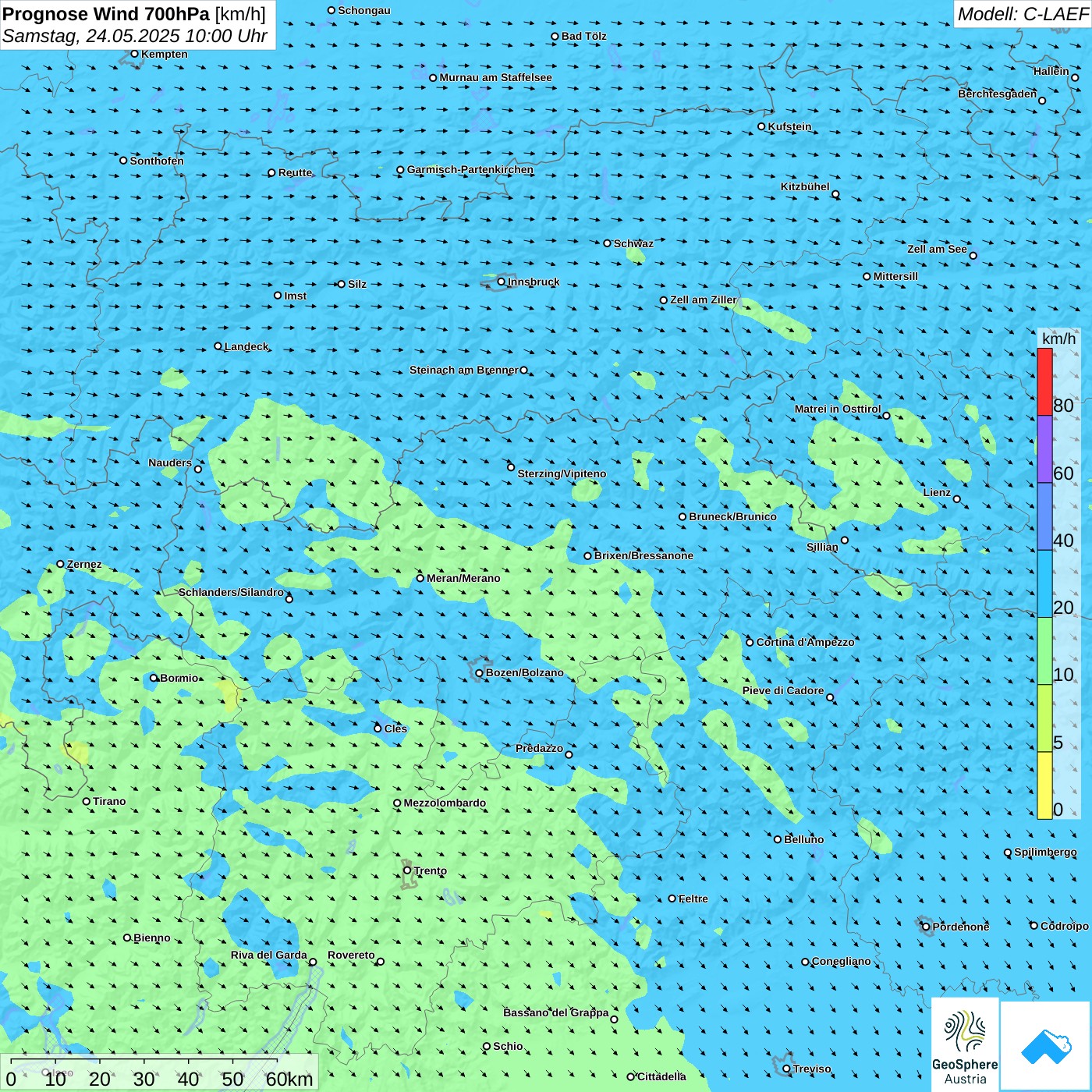The height and width of the screenshot is (1092, 1092).
Task: Click the Zernez city marker
Action: (60, 564)
